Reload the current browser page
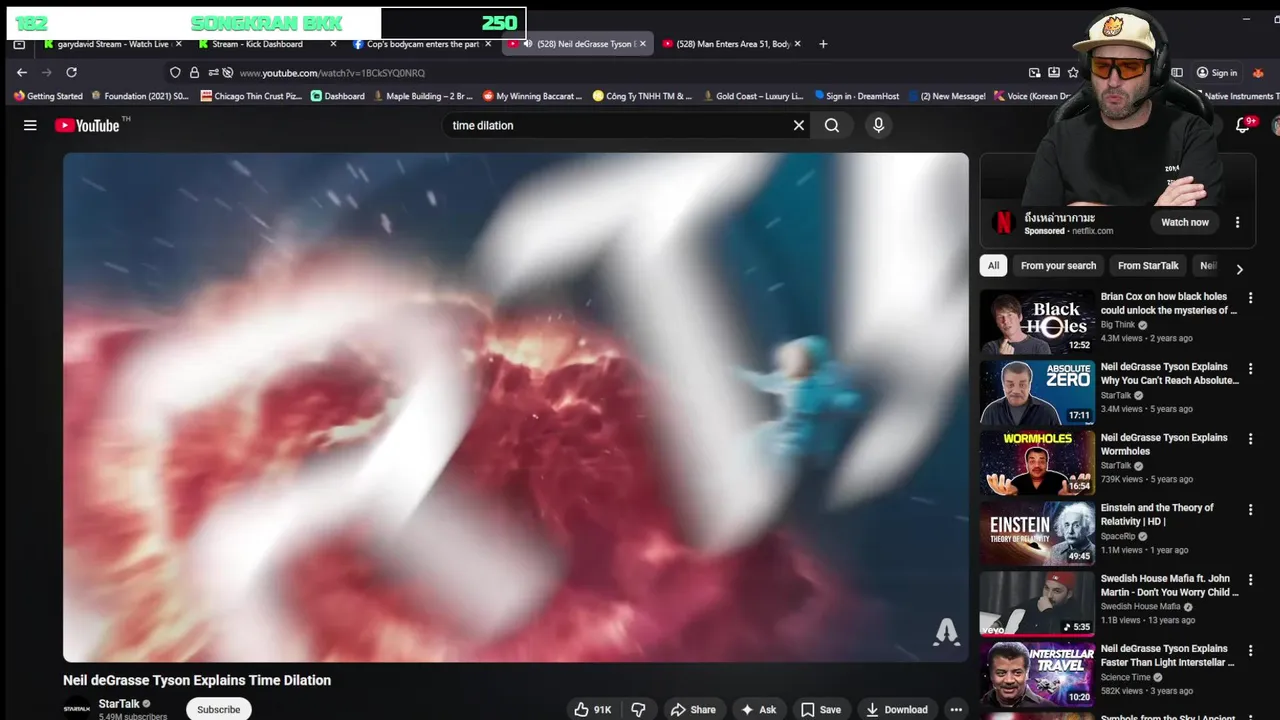Viewport: 1280px width, 720px height. [71, 72]
